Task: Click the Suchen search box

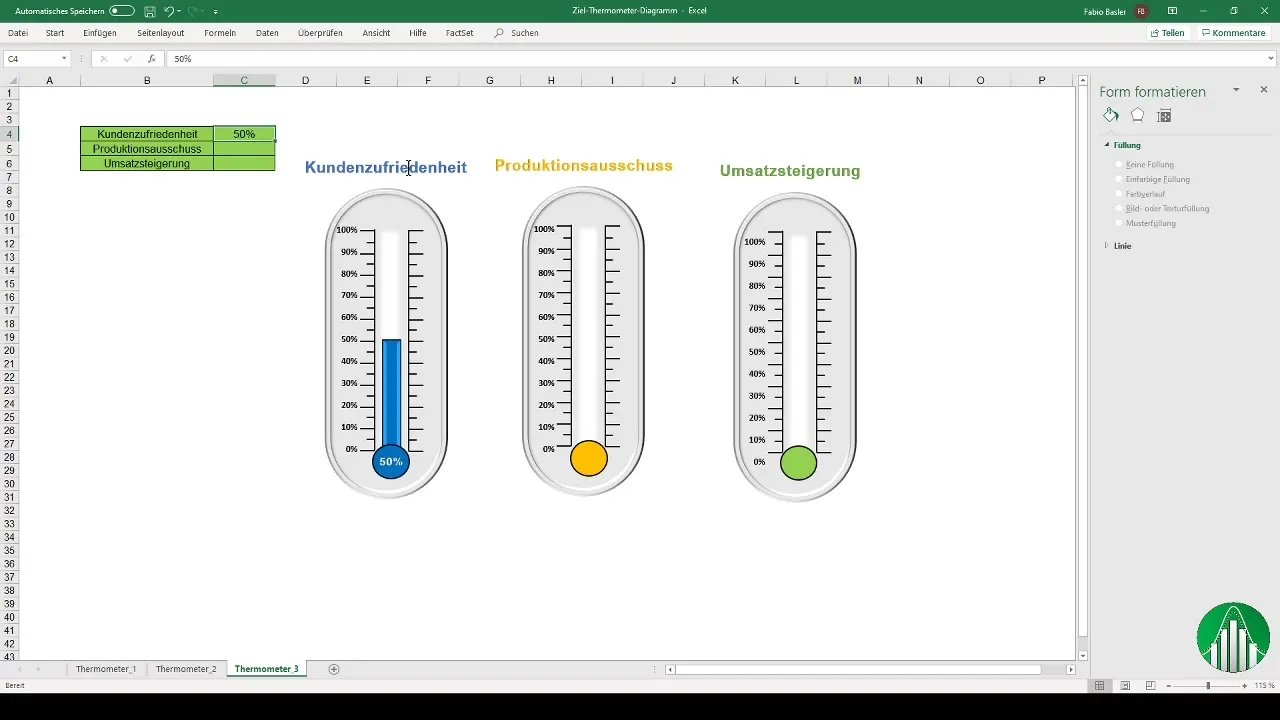Action: click(x=517, y=33)
